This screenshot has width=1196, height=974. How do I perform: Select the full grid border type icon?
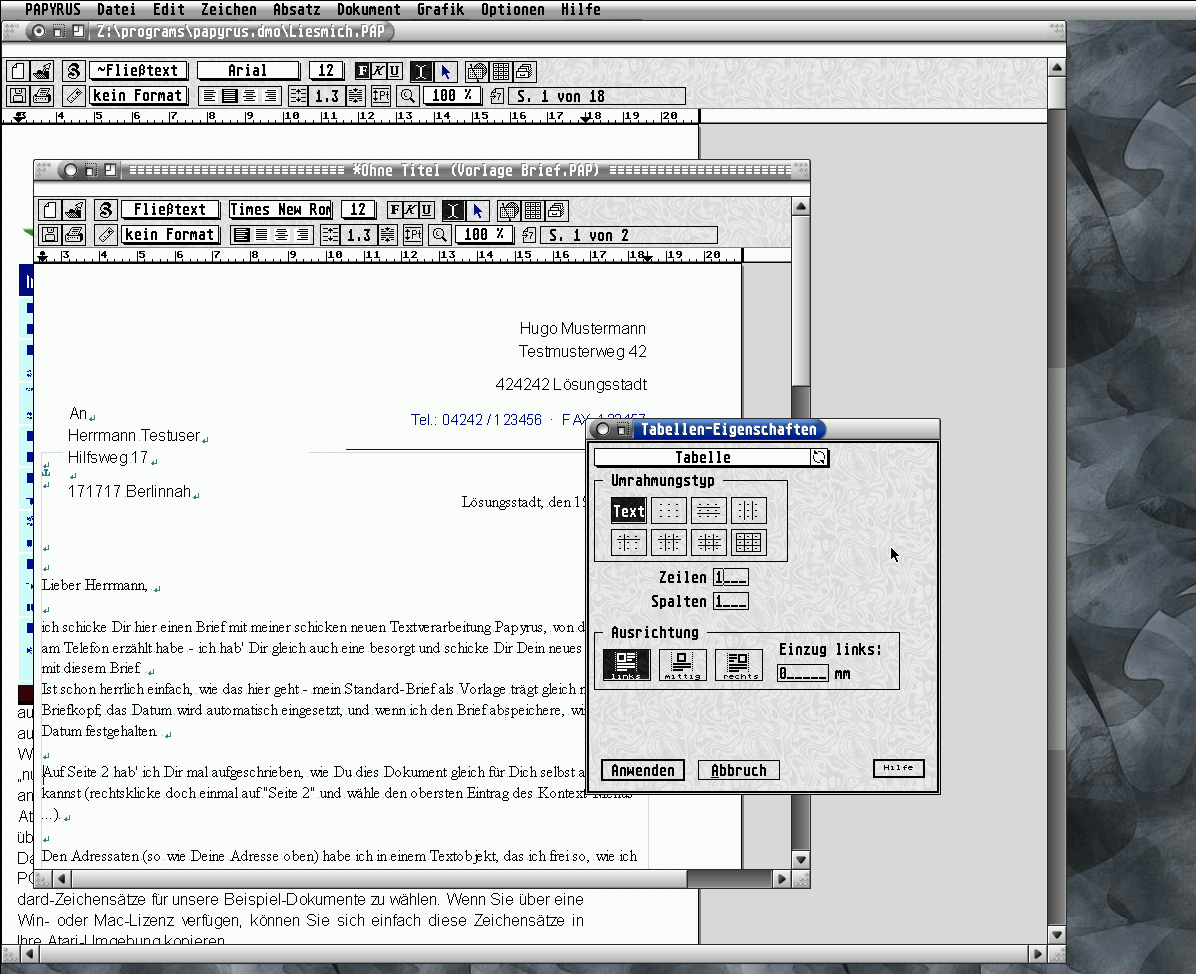point(748,542)
